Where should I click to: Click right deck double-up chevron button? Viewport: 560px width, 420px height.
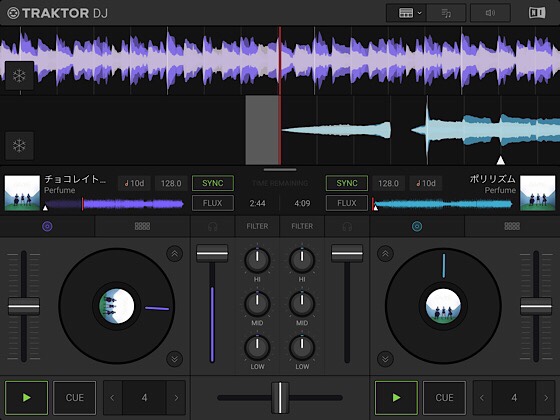click(385, 254)
